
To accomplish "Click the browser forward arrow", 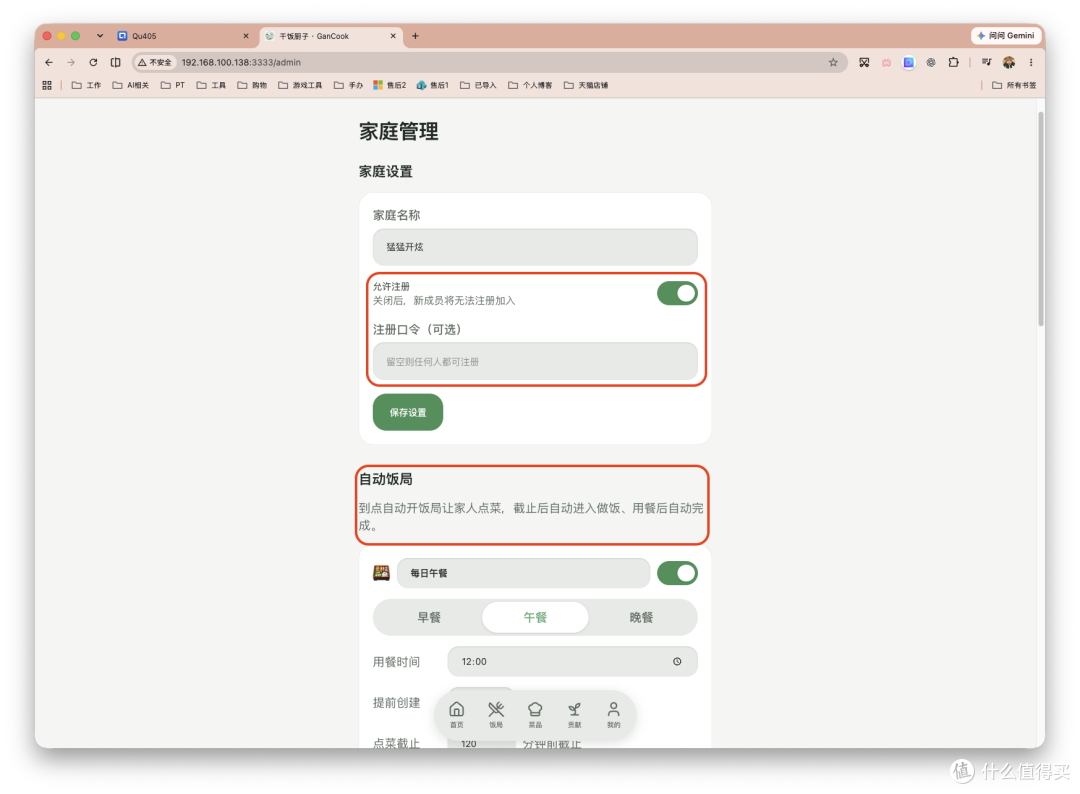I will [x=71, y=62].
